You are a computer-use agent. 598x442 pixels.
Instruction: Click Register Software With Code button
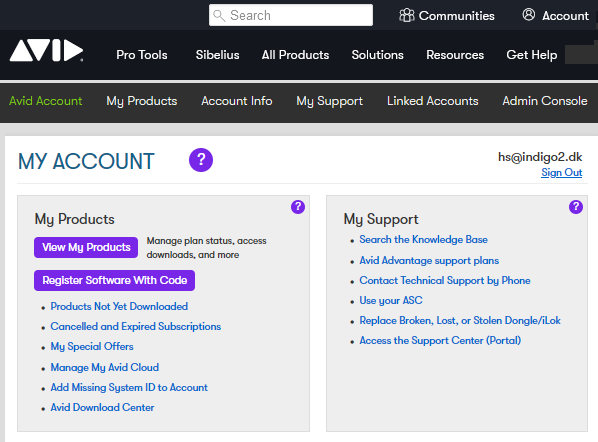click(114, 281)
